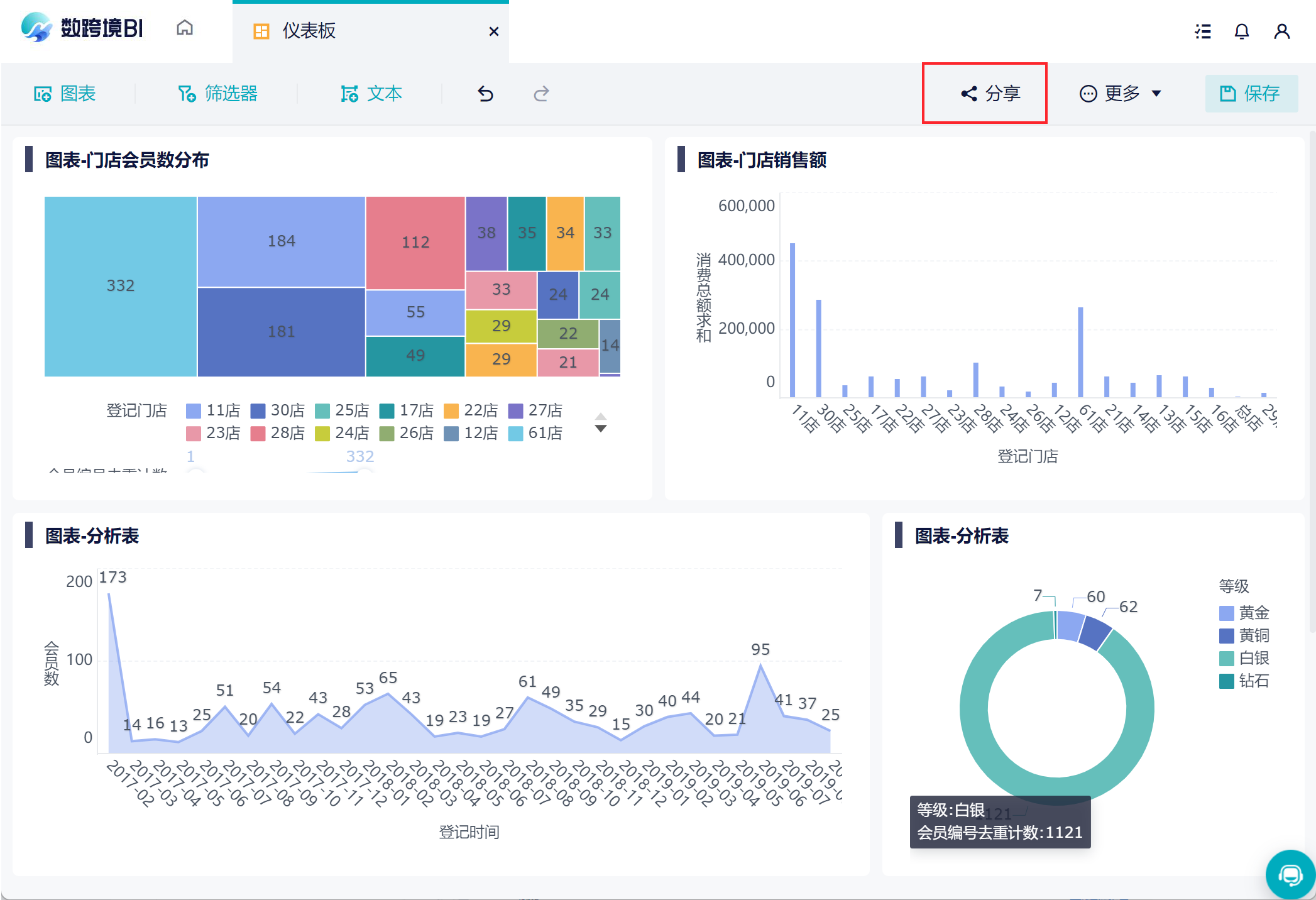Add a 筛选器 filter component
The image size is (1316, 900).
coord(218,94)
